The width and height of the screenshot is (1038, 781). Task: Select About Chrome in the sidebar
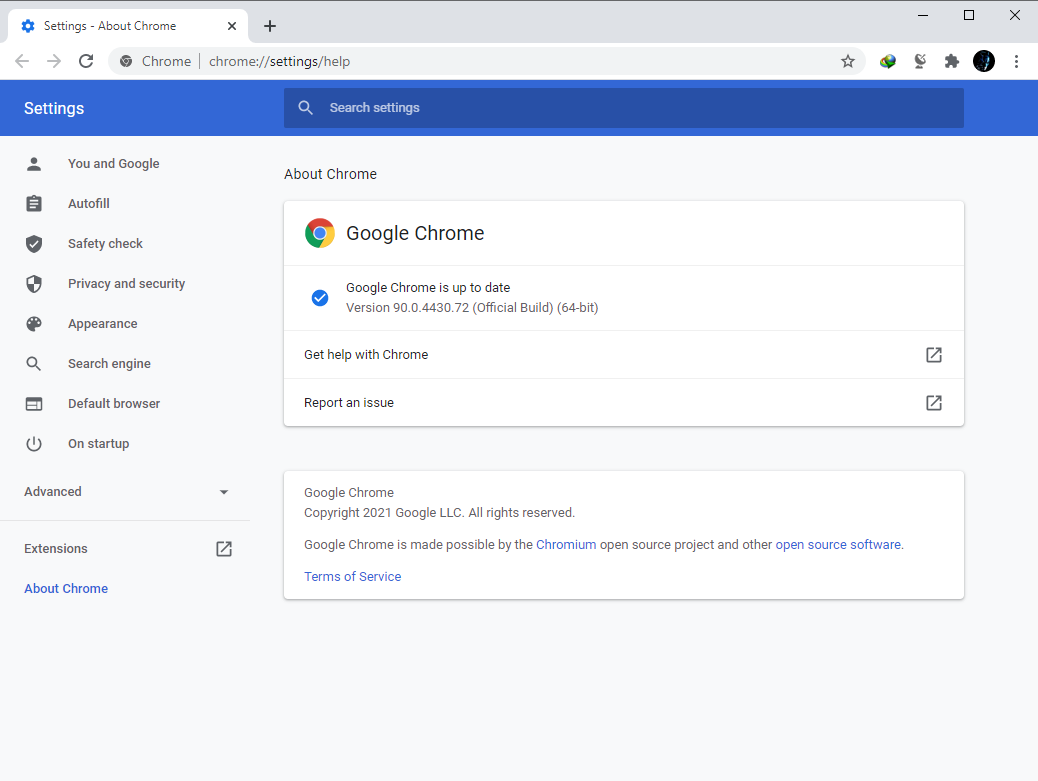[66, 588]
